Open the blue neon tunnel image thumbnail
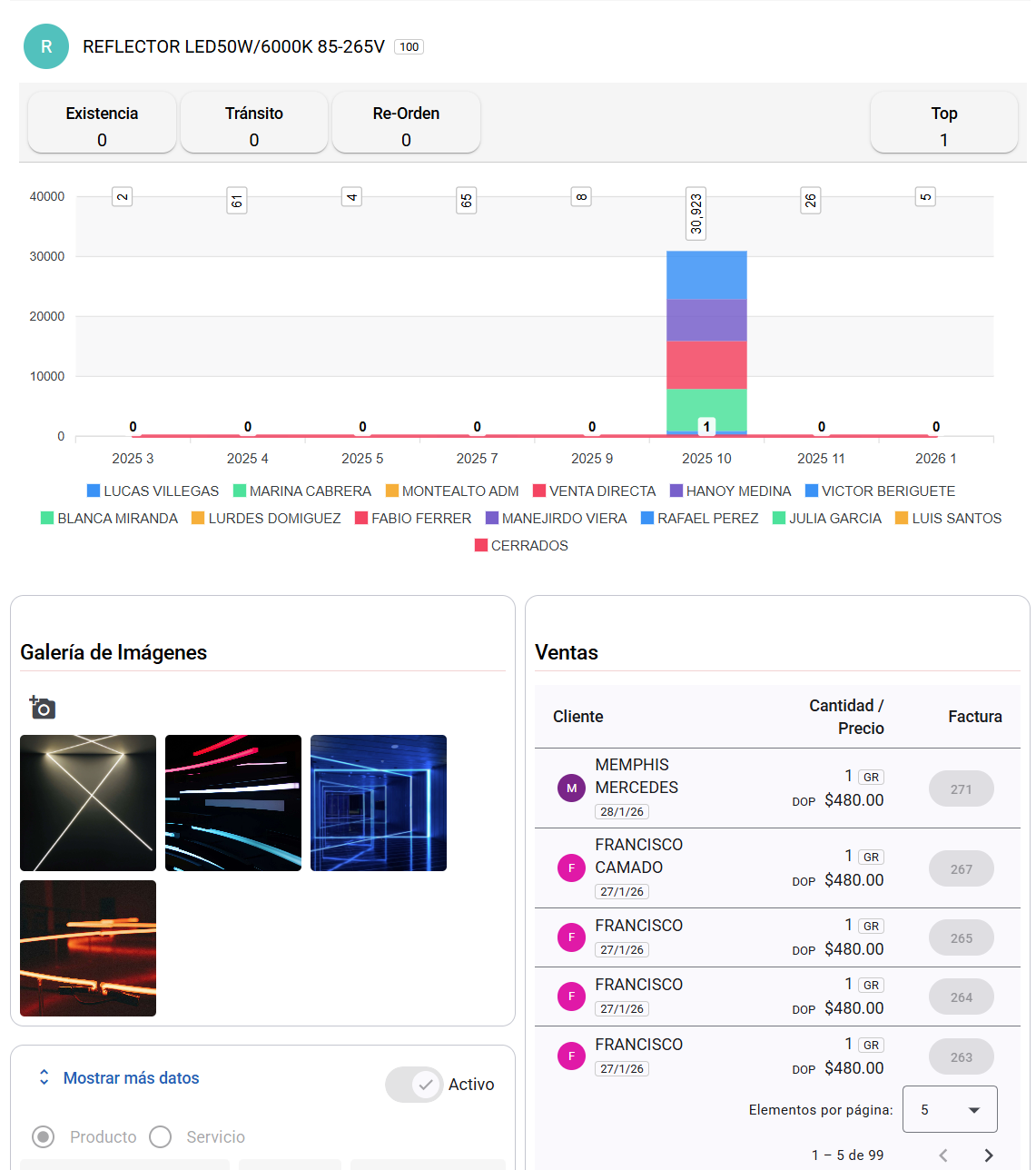 (378, 803)
